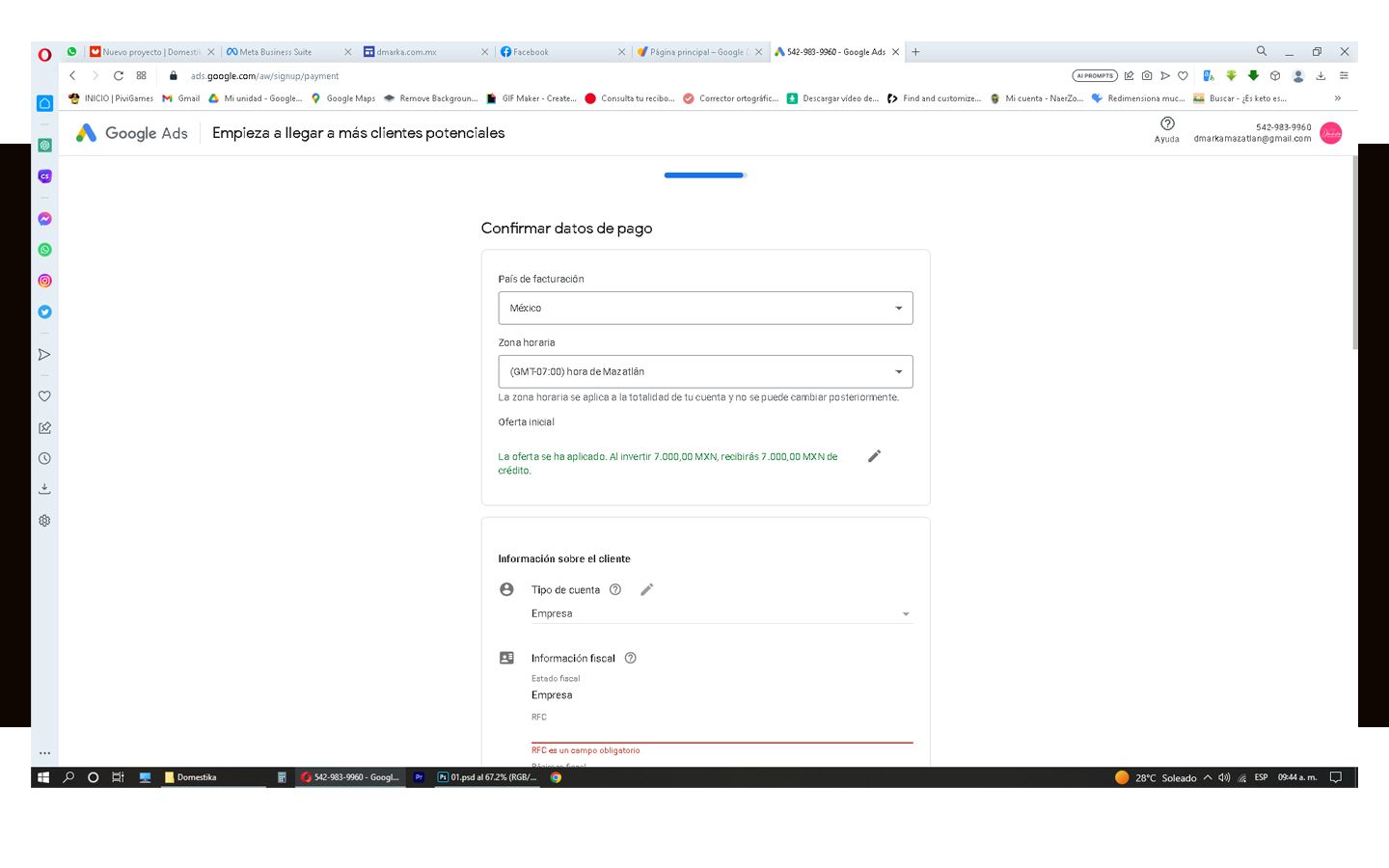Open Messenger in the Opera sidebar

click(x=44, y=219)
